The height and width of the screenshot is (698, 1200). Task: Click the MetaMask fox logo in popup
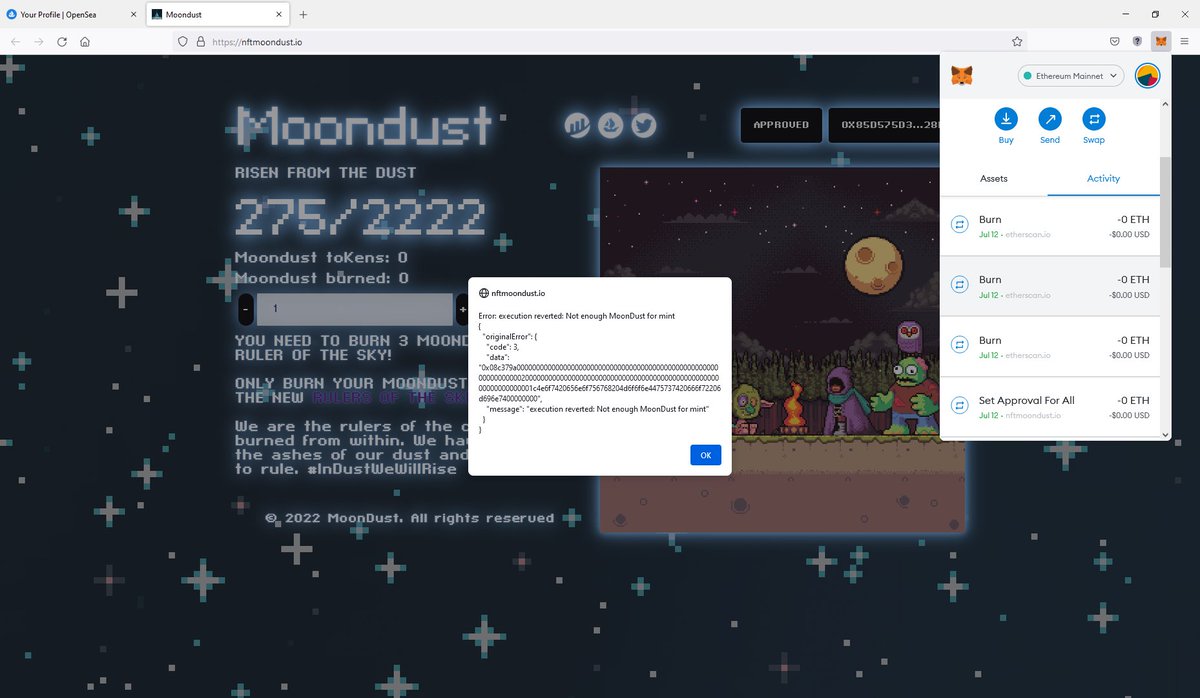(x=962, y=75)
